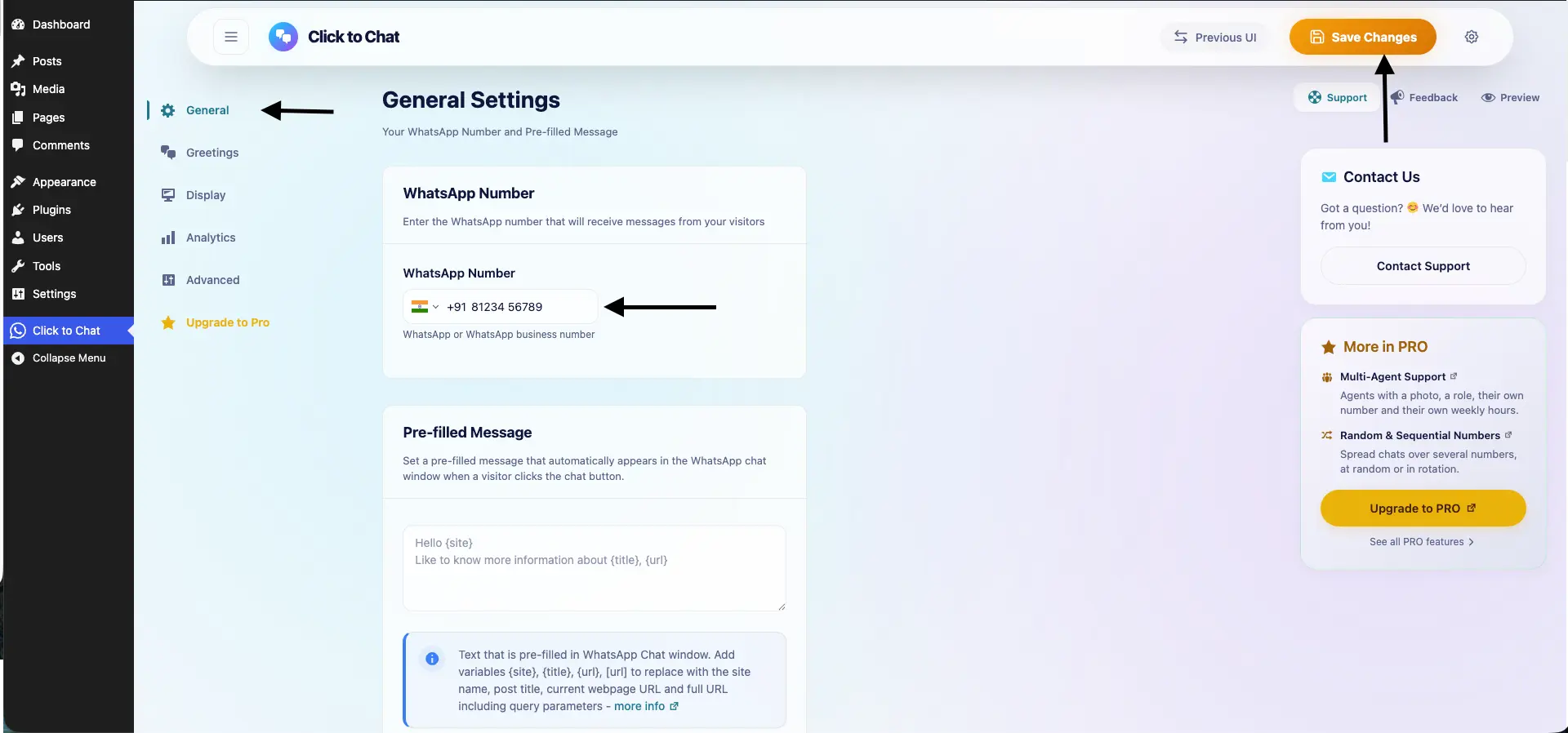Screen dimensions: 1568x733
Task: Click the WordPress Dashboard icon
Action: [x=18, y=24]
